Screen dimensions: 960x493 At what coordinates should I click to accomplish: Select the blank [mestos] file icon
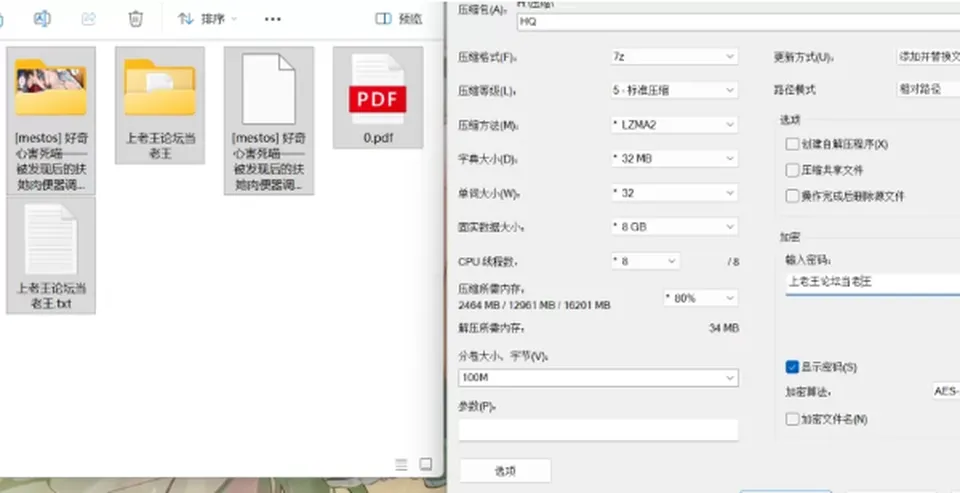(x=269, y=121)
